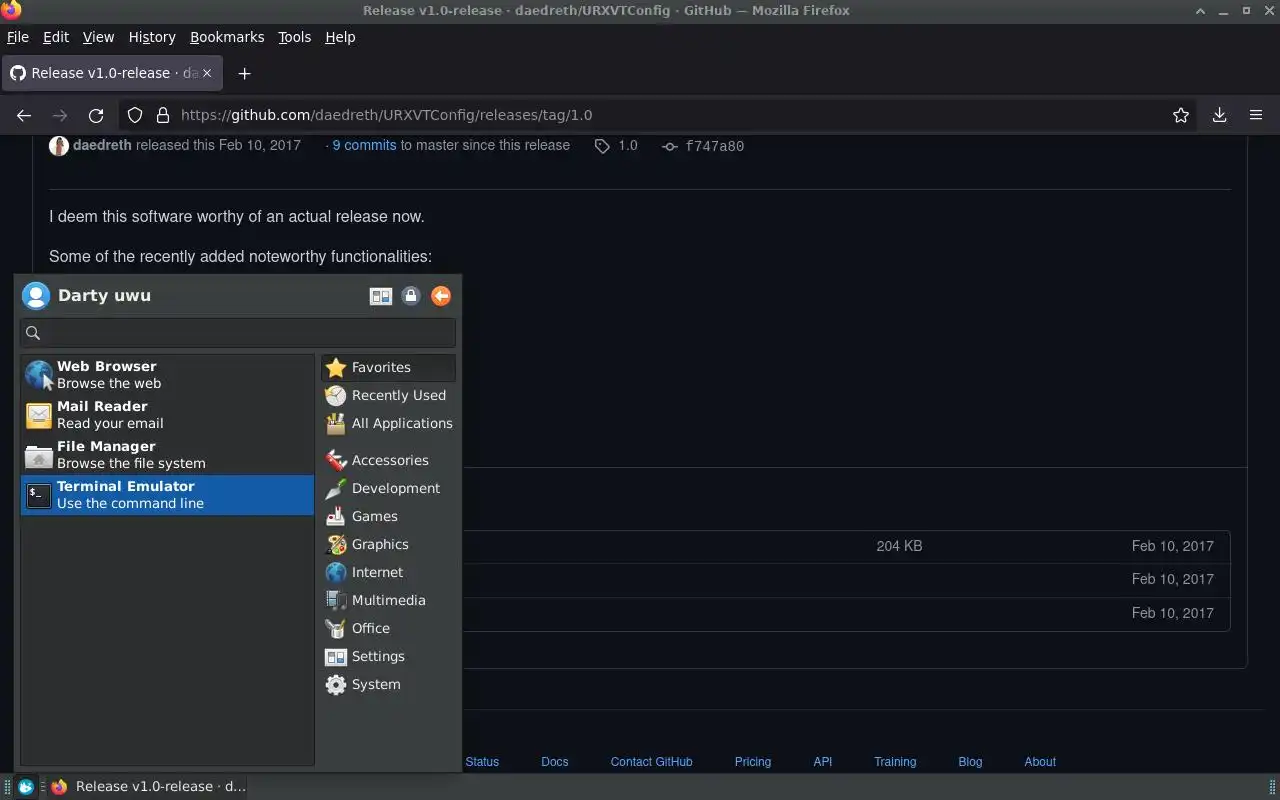Launch Terminal Emulator

(167, 495)
